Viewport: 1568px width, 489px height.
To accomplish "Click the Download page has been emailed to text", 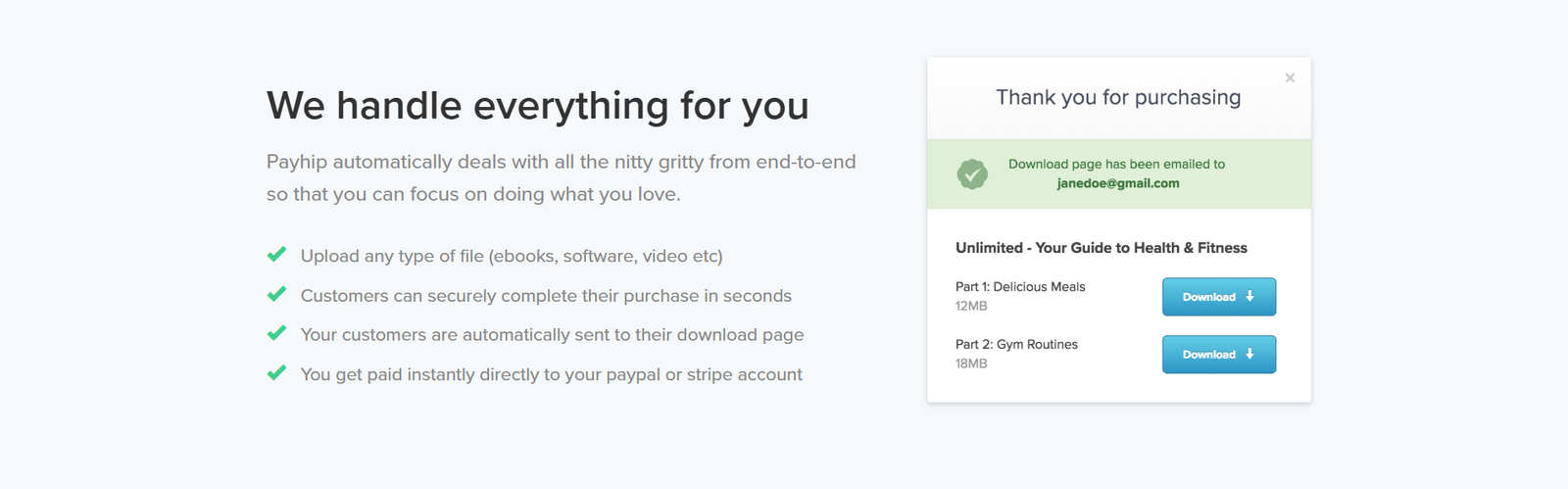I will [1116, 165].
